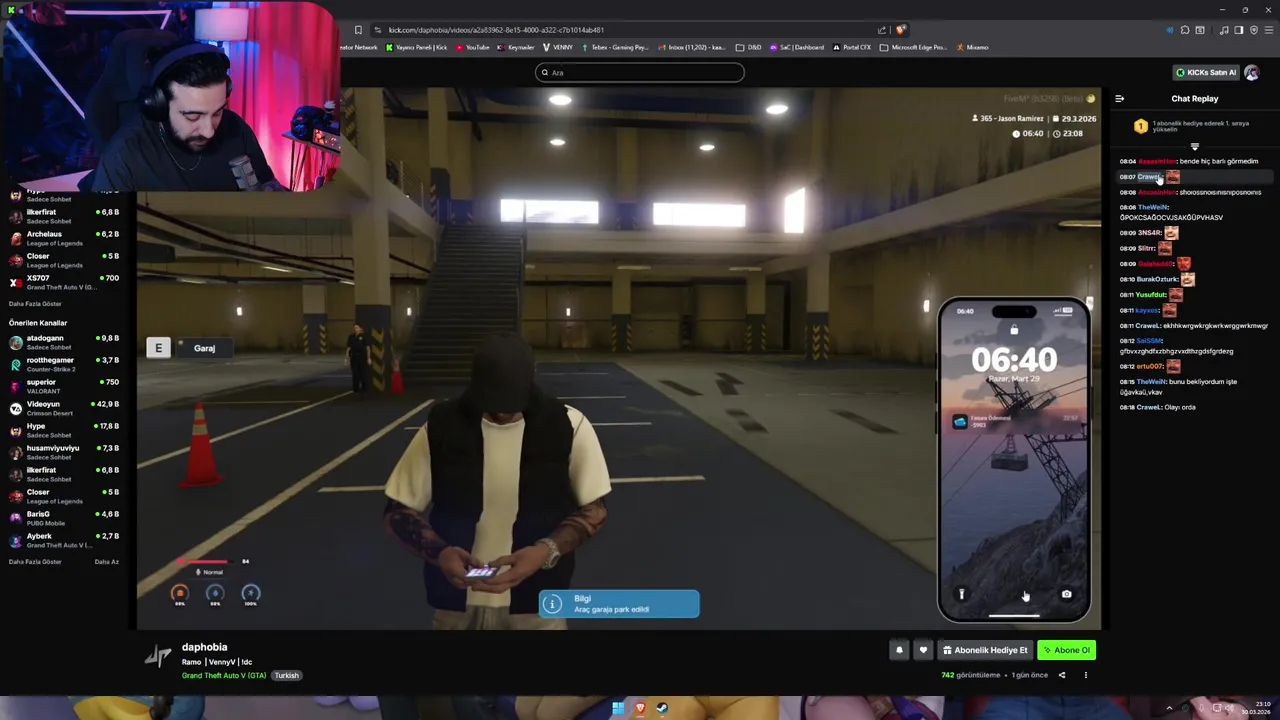Click Daha Az to show fewer channels
This screenshot has width=1280, height=720.
pos(106,562)
